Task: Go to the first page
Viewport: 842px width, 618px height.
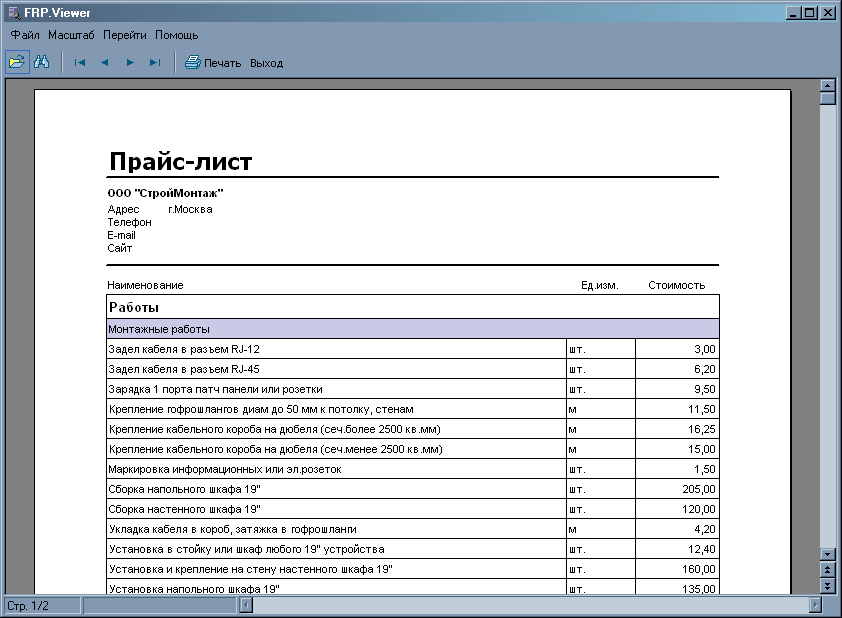Action: point(80,63)
